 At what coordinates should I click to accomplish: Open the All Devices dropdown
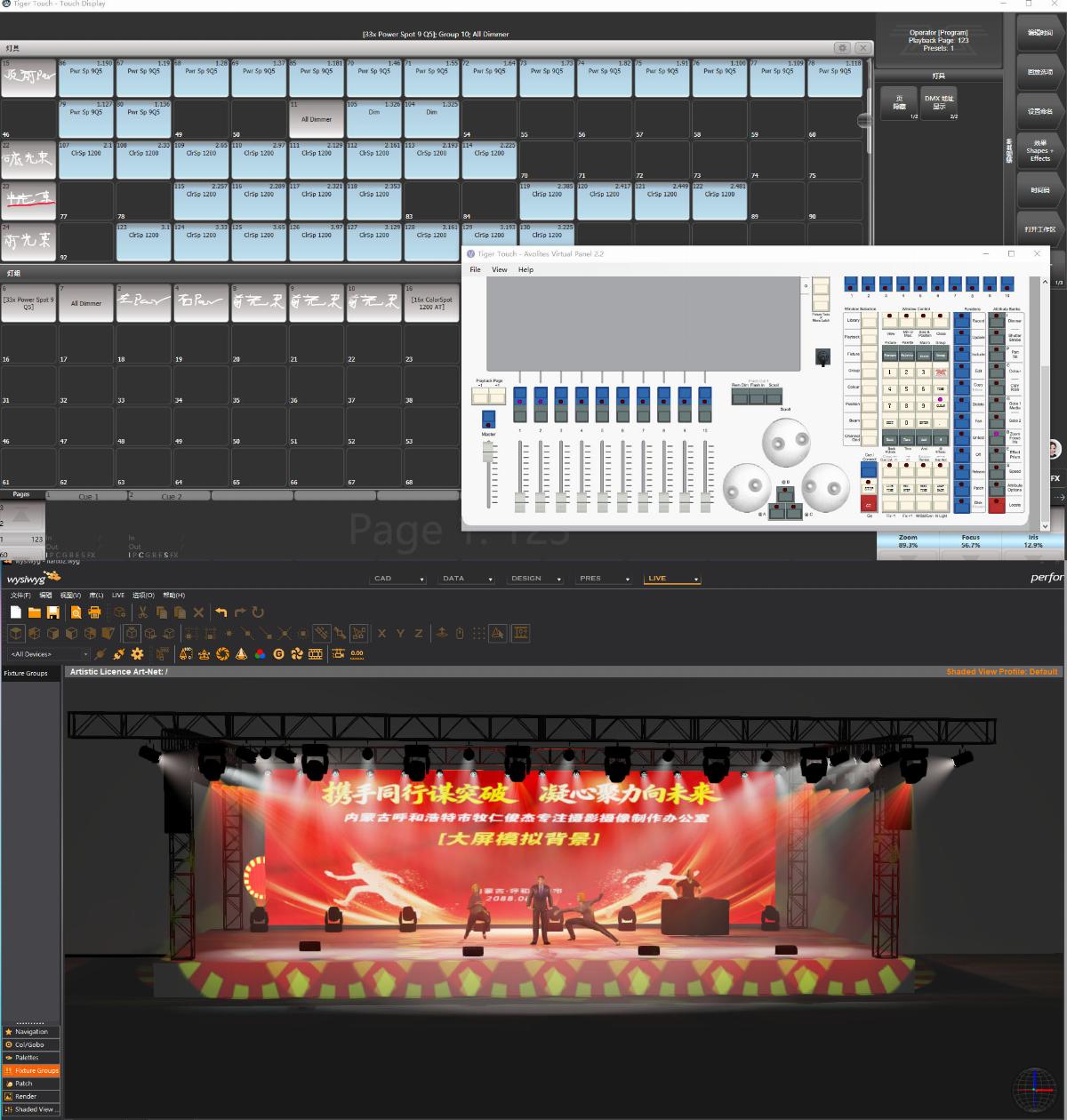coord(85,654)
